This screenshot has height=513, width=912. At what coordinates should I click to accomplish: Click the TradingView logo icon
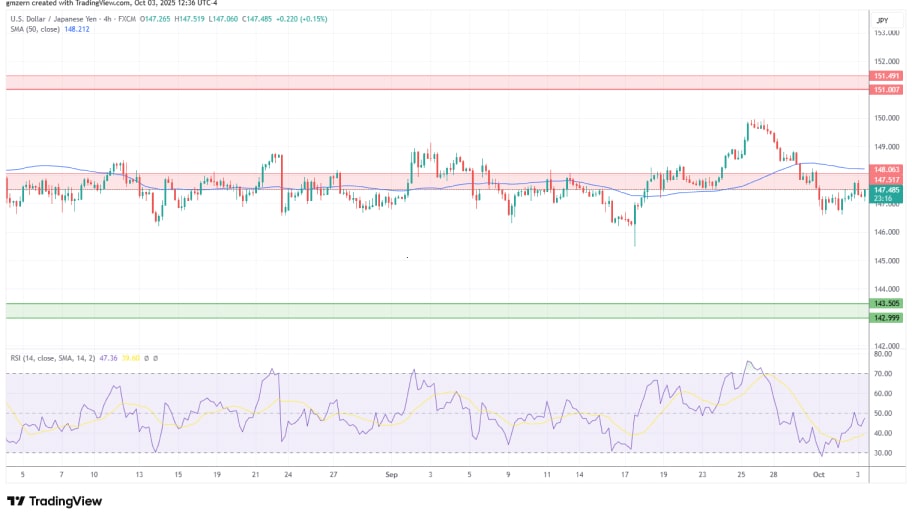[15, 501]
